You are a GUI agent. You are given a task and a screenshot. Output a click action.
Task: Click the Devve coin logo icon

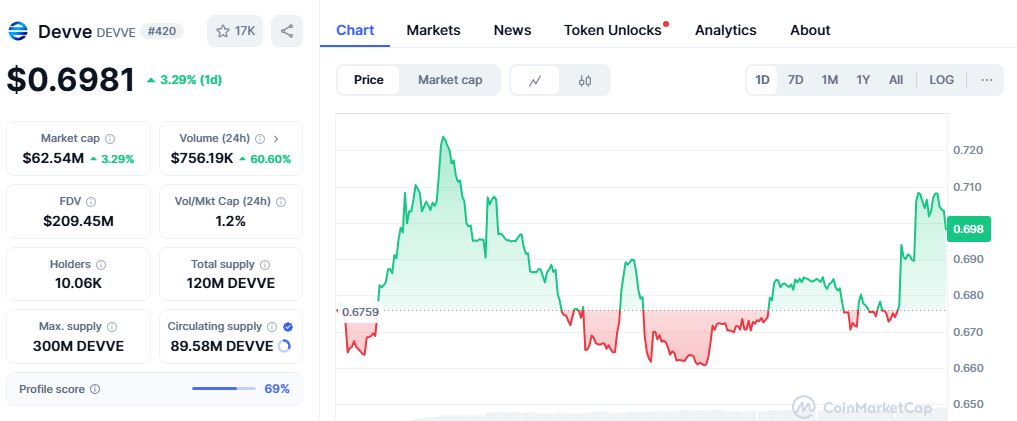click(x=18, y=31)
